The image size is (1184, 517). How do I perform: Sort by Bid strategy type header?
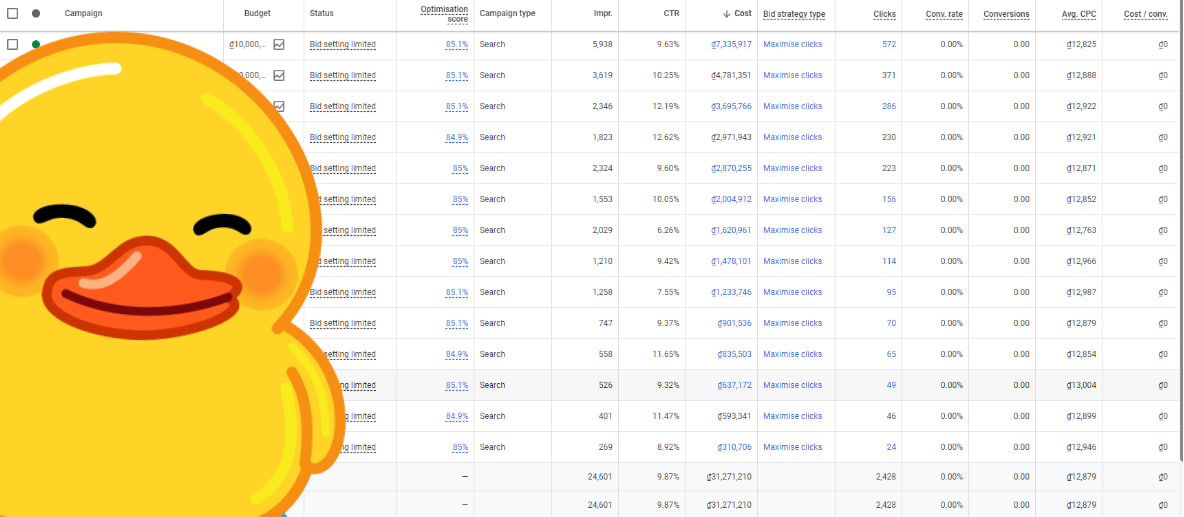click(x=794, y=14)
